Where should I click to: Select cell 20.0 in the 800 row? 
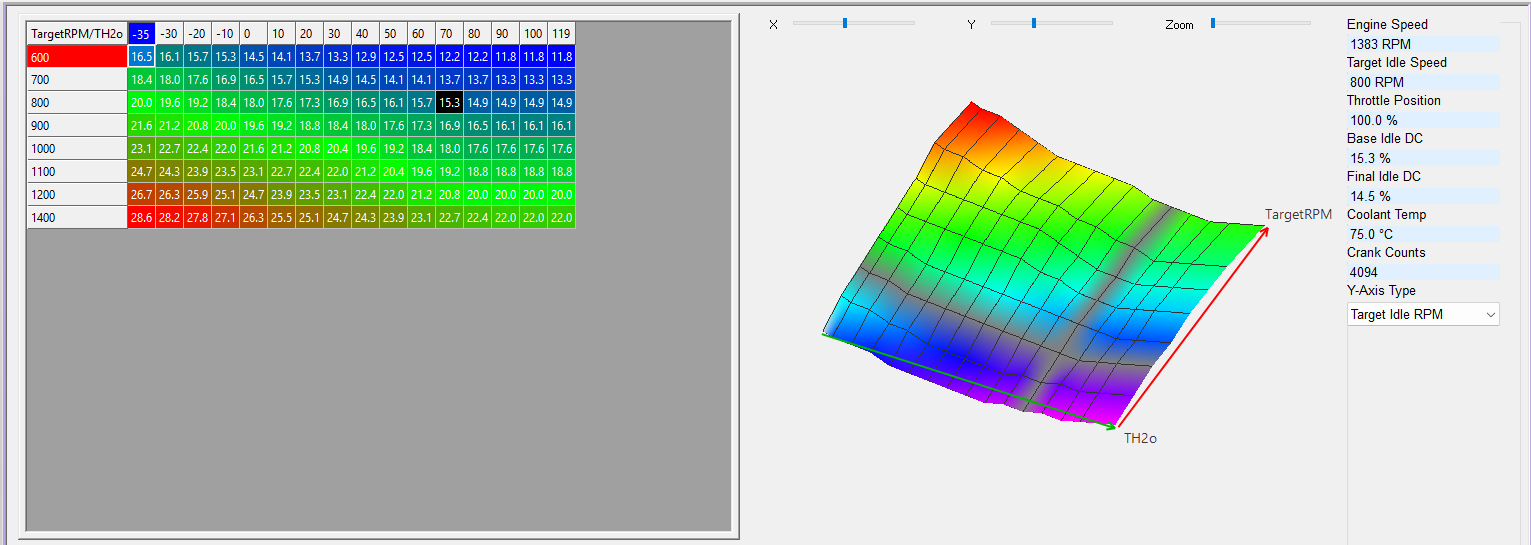pos(141,102)
